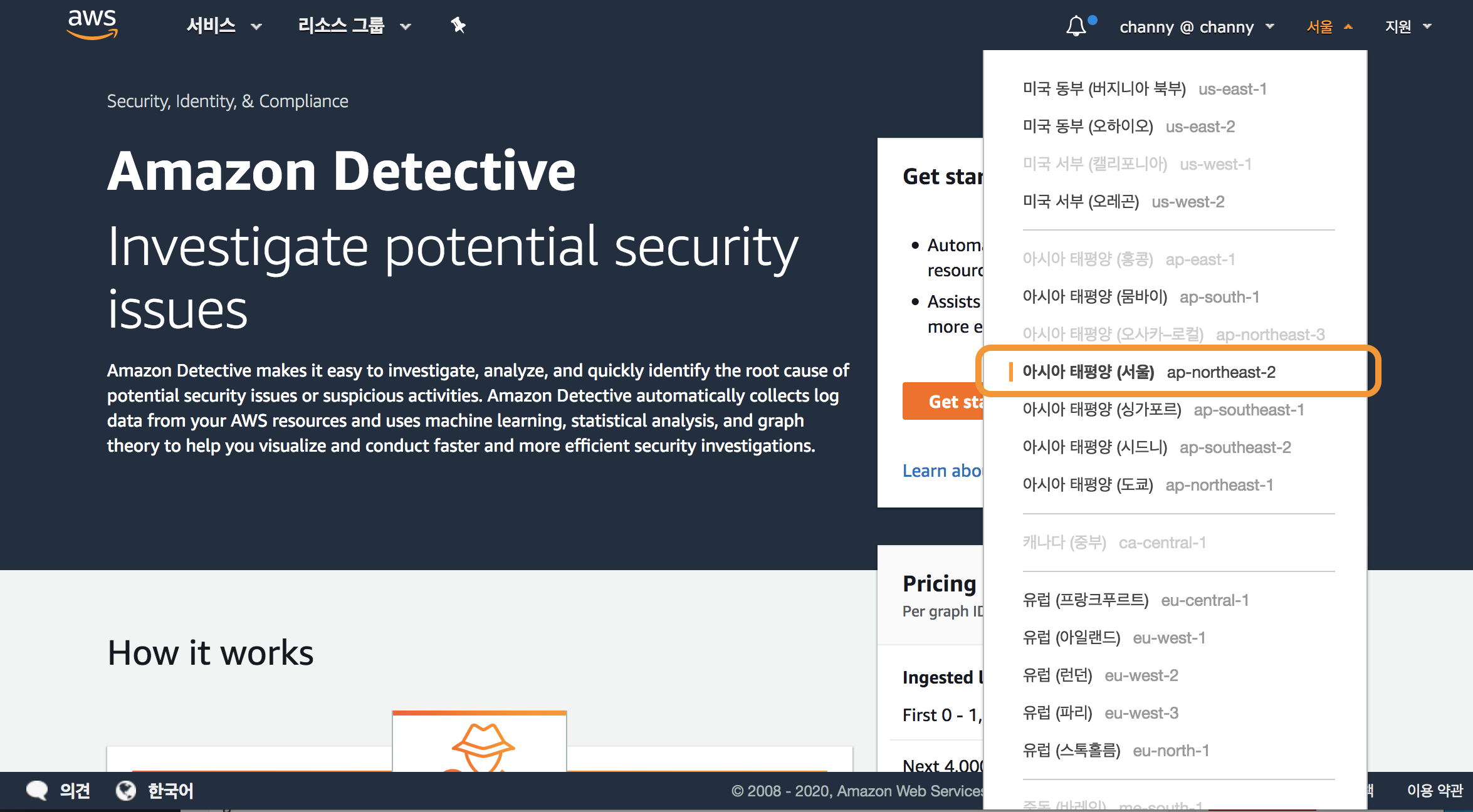The image size is (1473, 812).
Task: Click the 한국어 language selector
Action: pos(170,791)
